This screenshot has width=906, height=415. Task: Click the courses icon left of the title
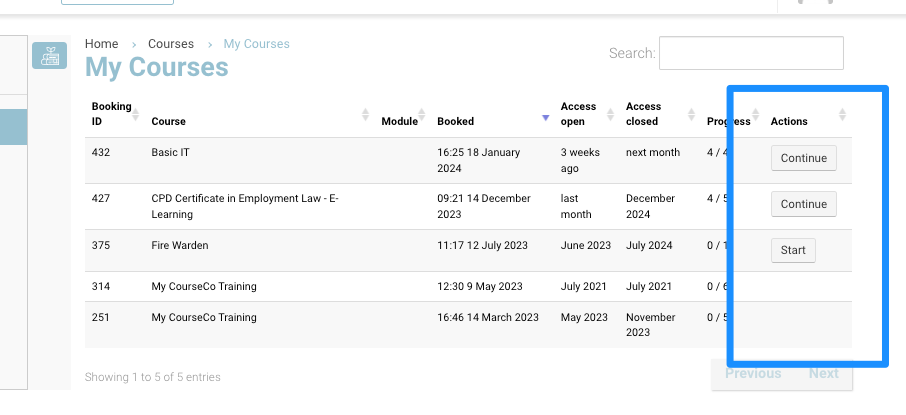[49, 56]
